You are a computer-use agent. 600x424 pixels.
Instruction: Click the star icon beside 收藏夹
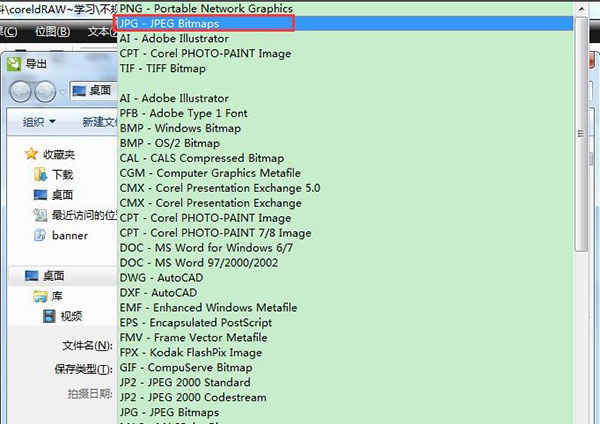point(31,154)
